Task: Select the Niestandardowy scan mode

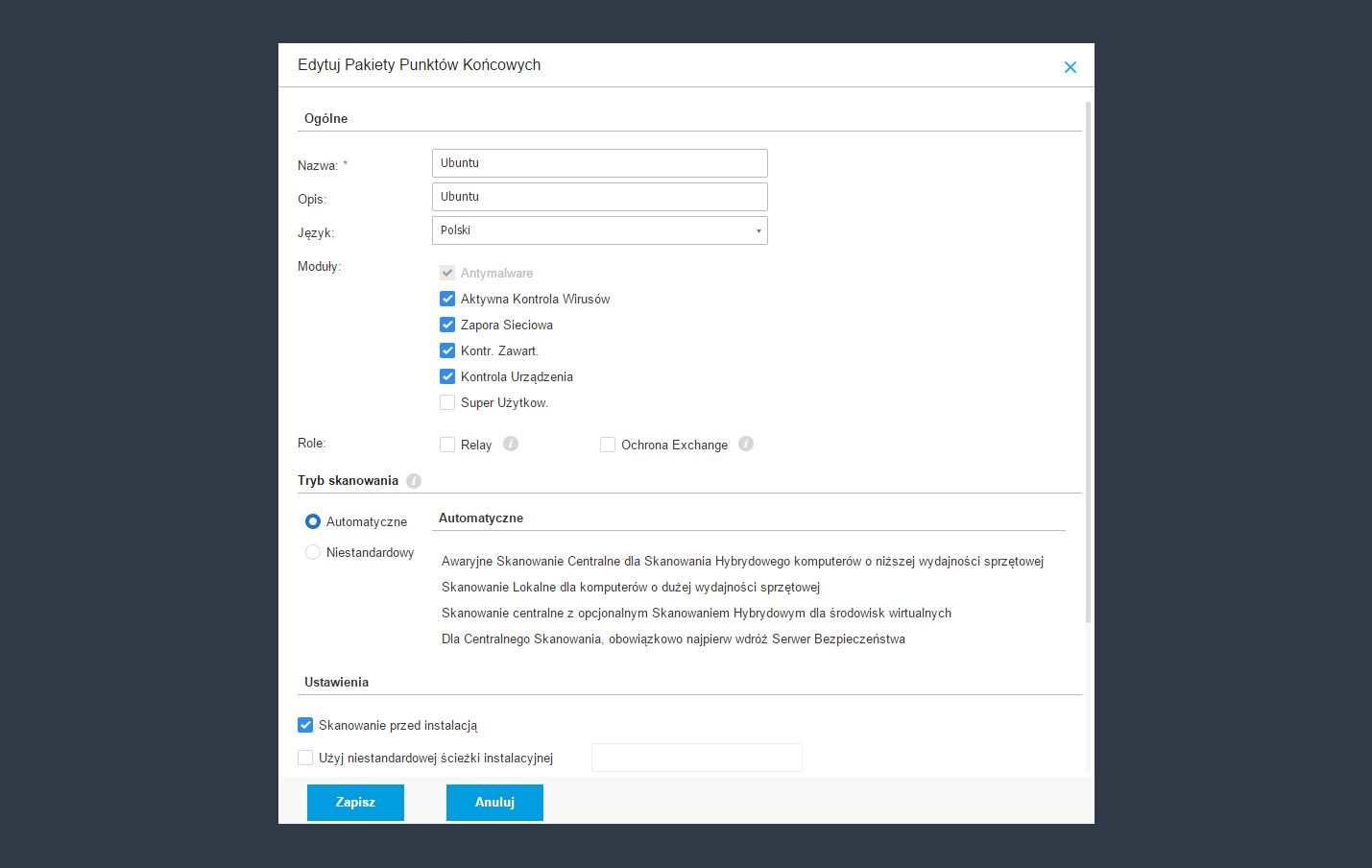Action: (313, 552)
